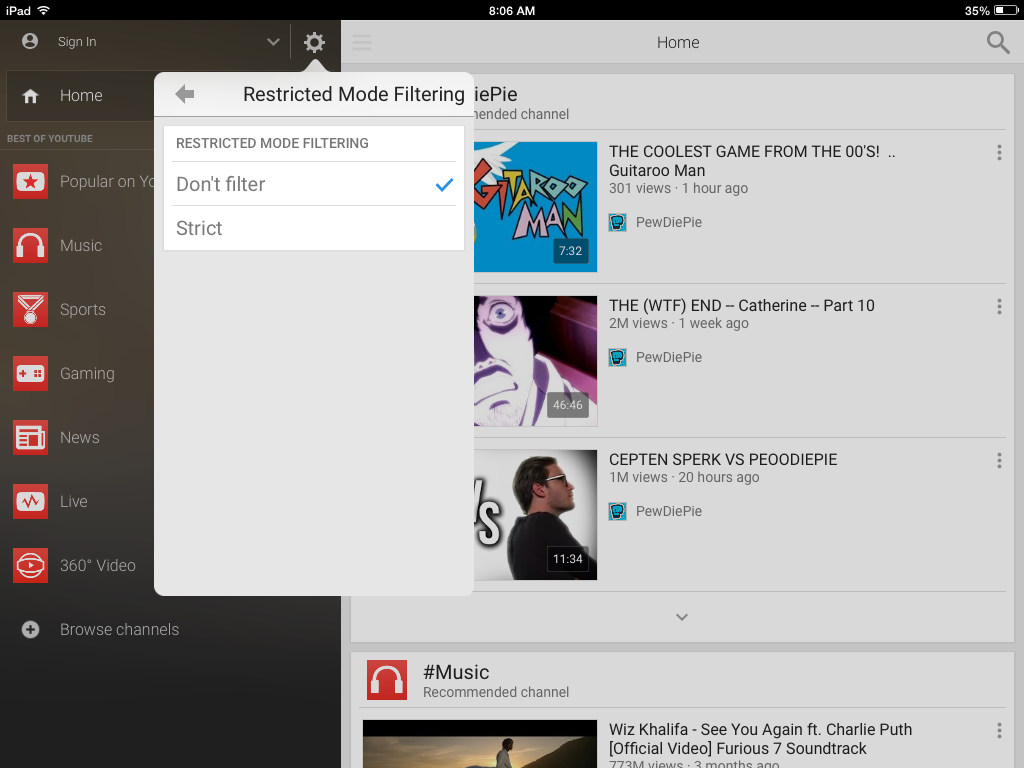
Task: Go back with the popover arrow
Action: 185,94
